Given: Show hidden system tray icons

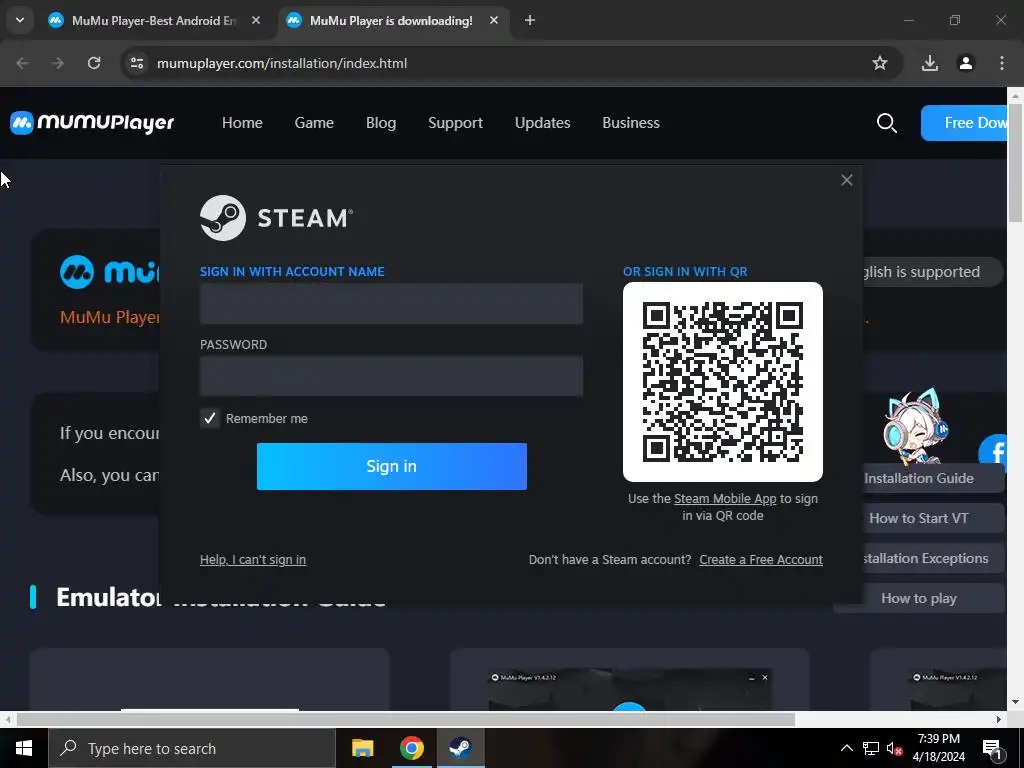Looking at the screenshot, I should (x=846, y=748).
